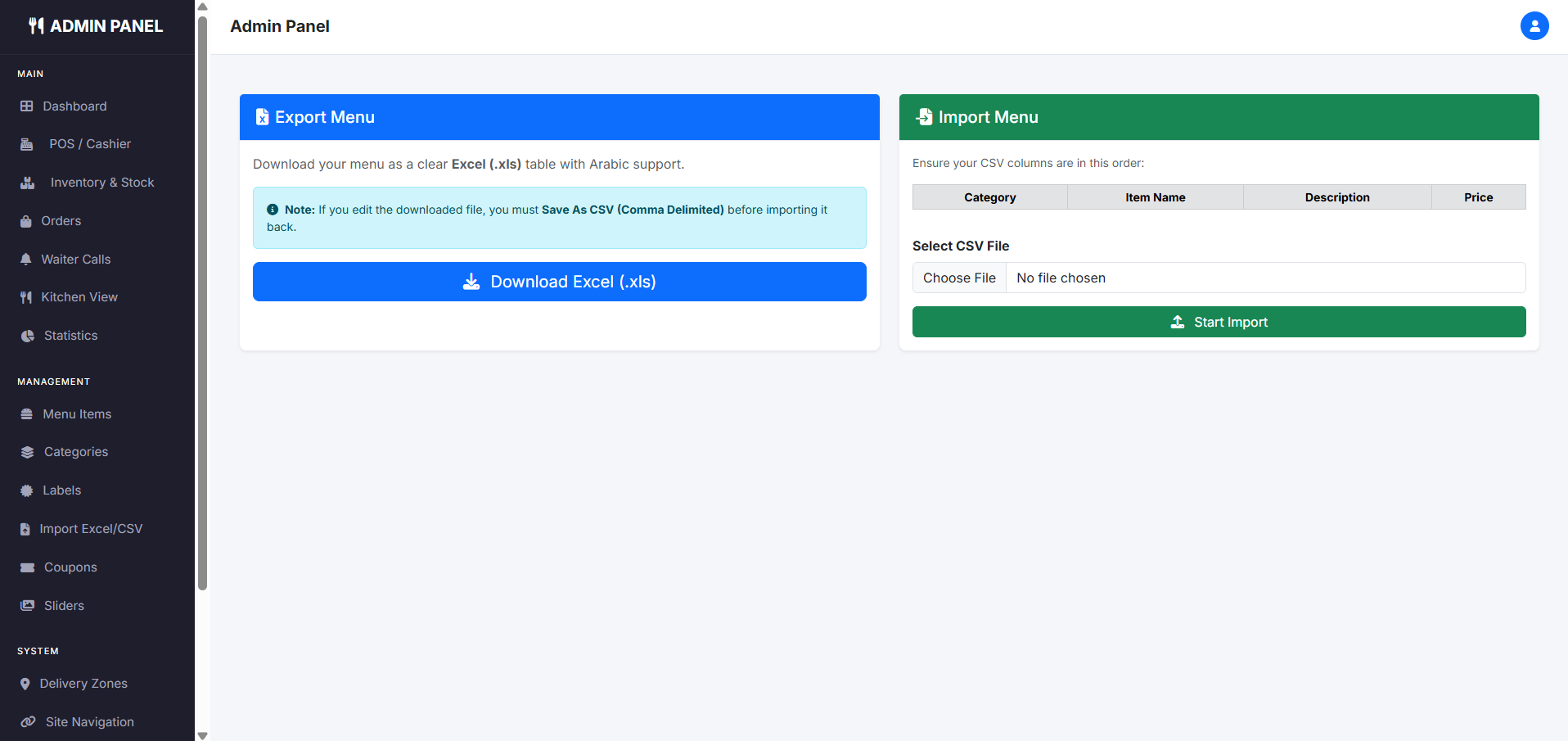Click the POS / Cashier register icon

(27, 144)
